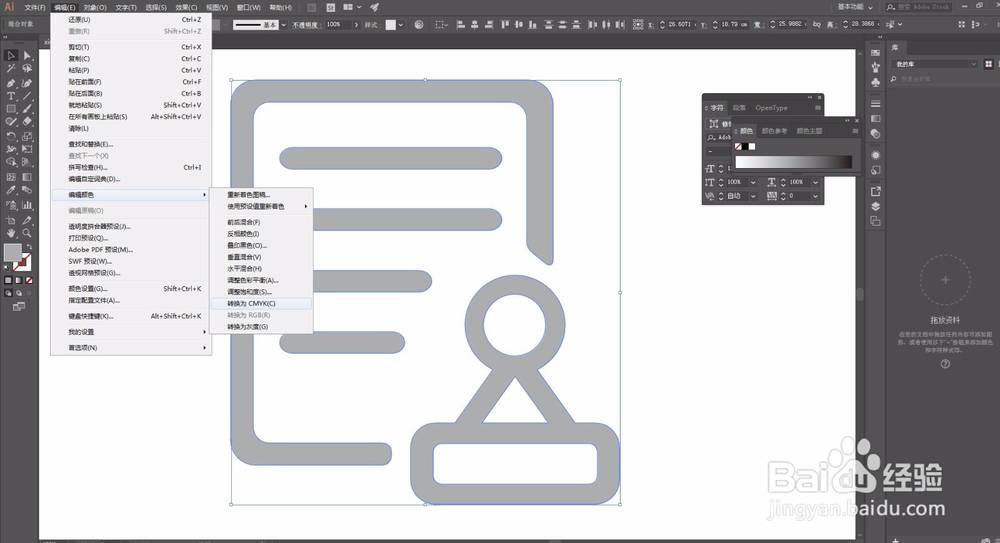Toggle constrain width and height proportions link
This screenshot has width=1000, height=543.
817,25
